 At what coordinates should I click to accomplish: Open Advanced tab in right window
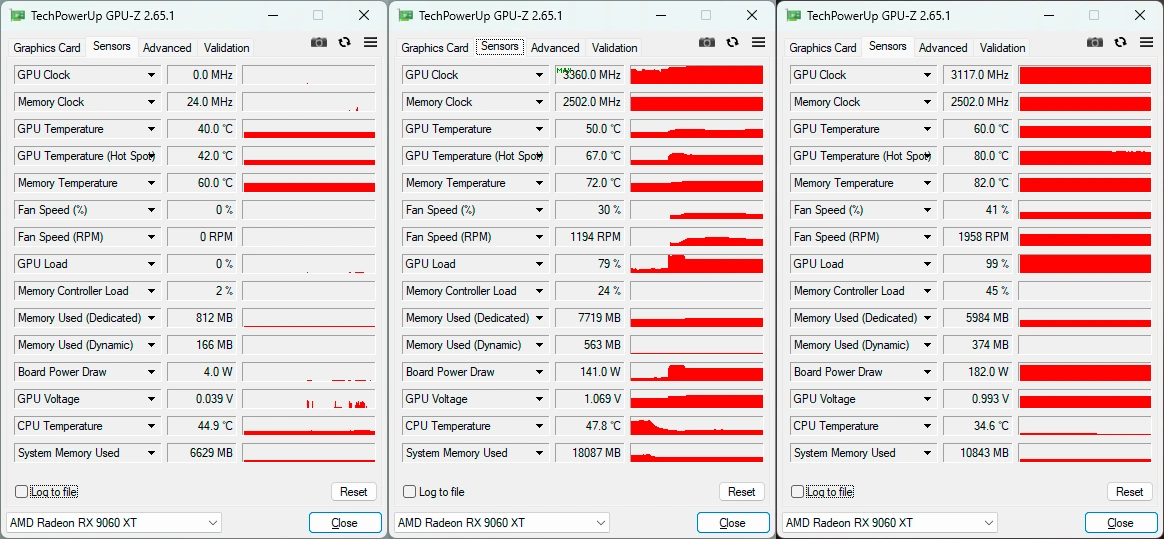(943, 48)
